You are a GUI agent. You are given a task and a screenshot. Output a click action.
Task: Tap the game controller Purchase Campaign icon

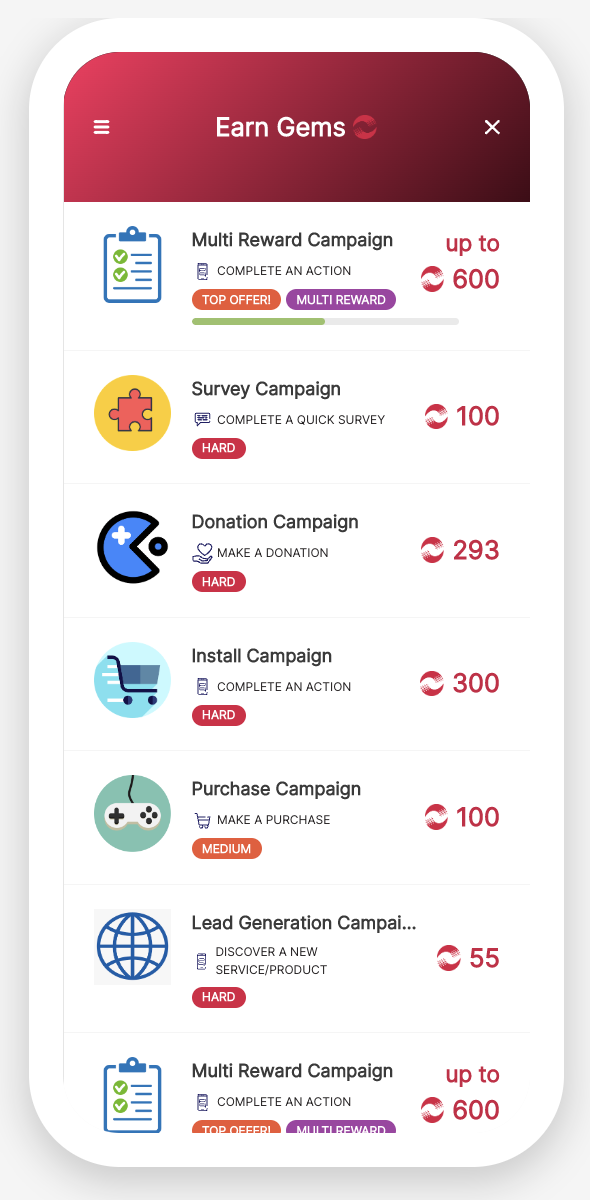pyautogui.click(x=132, y=813)
